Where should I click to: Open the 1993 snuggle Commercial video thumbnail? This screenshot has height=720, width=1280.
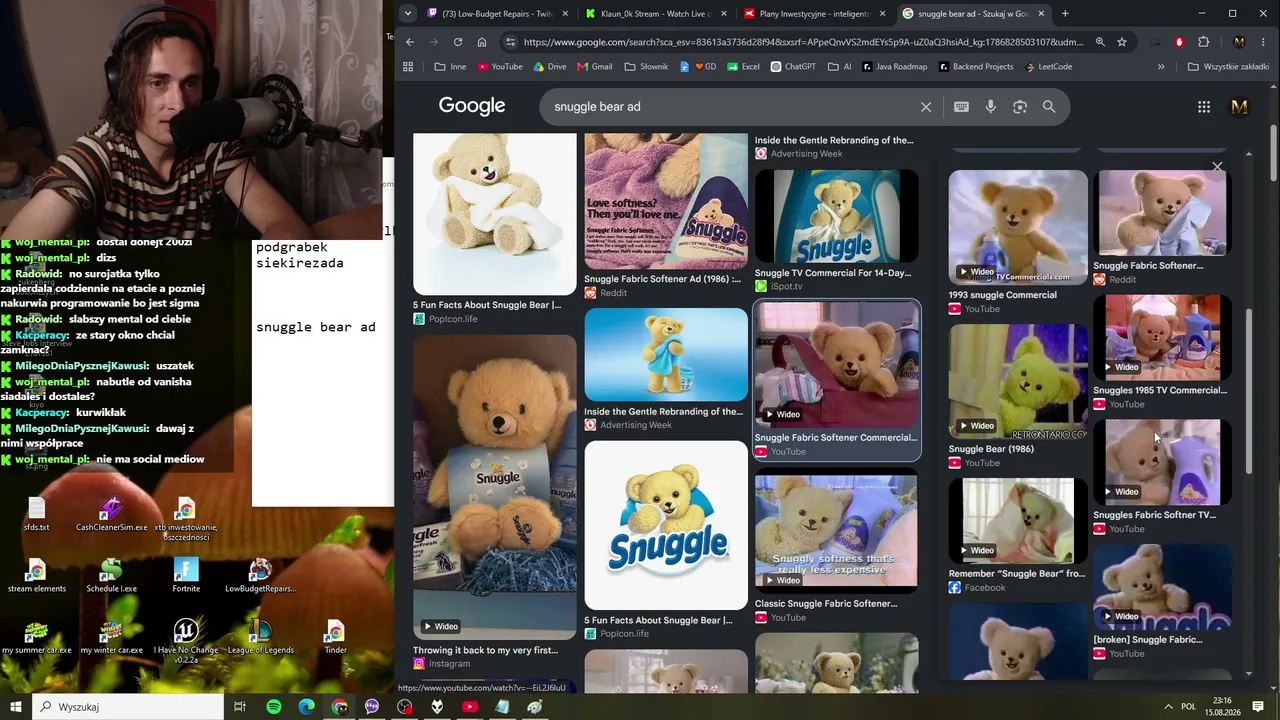tap(1018, 226)
